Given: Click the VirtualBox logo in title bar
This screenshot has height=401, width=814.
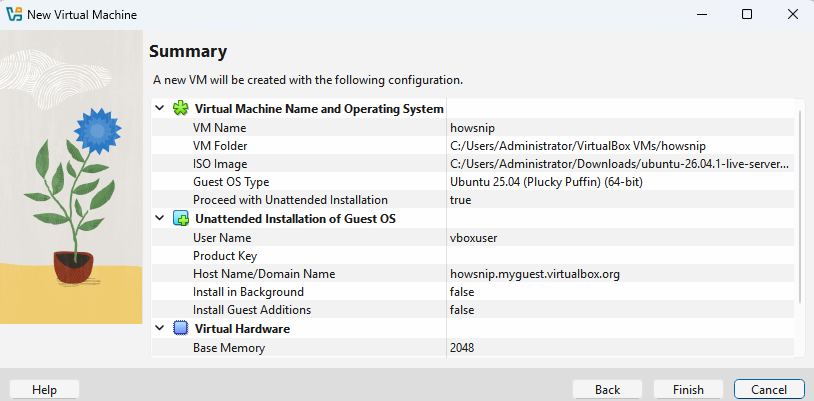Looking at the screenshot, I should coord(13,14).
